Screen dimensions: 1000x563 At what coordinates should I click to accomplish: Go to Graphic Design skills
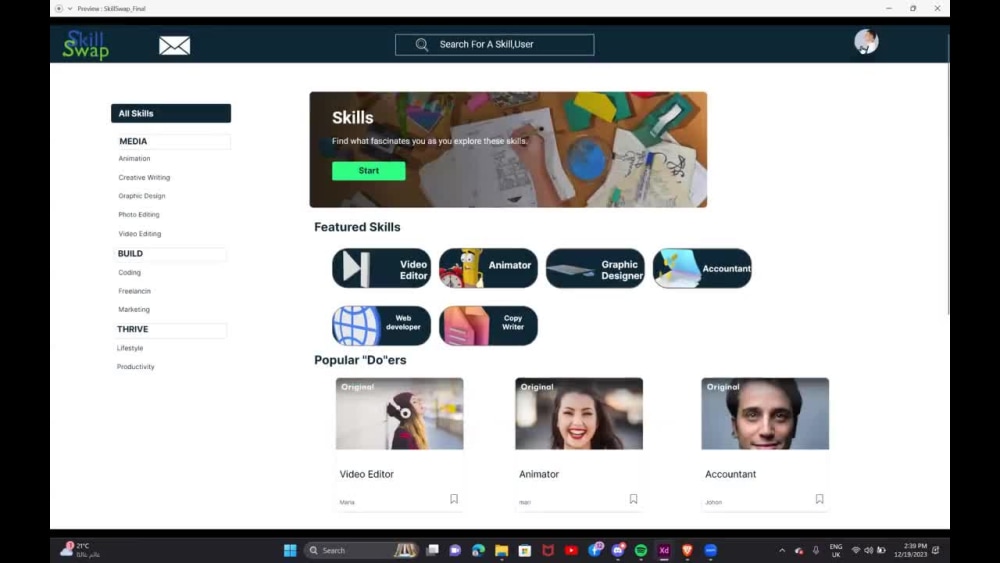142,196
